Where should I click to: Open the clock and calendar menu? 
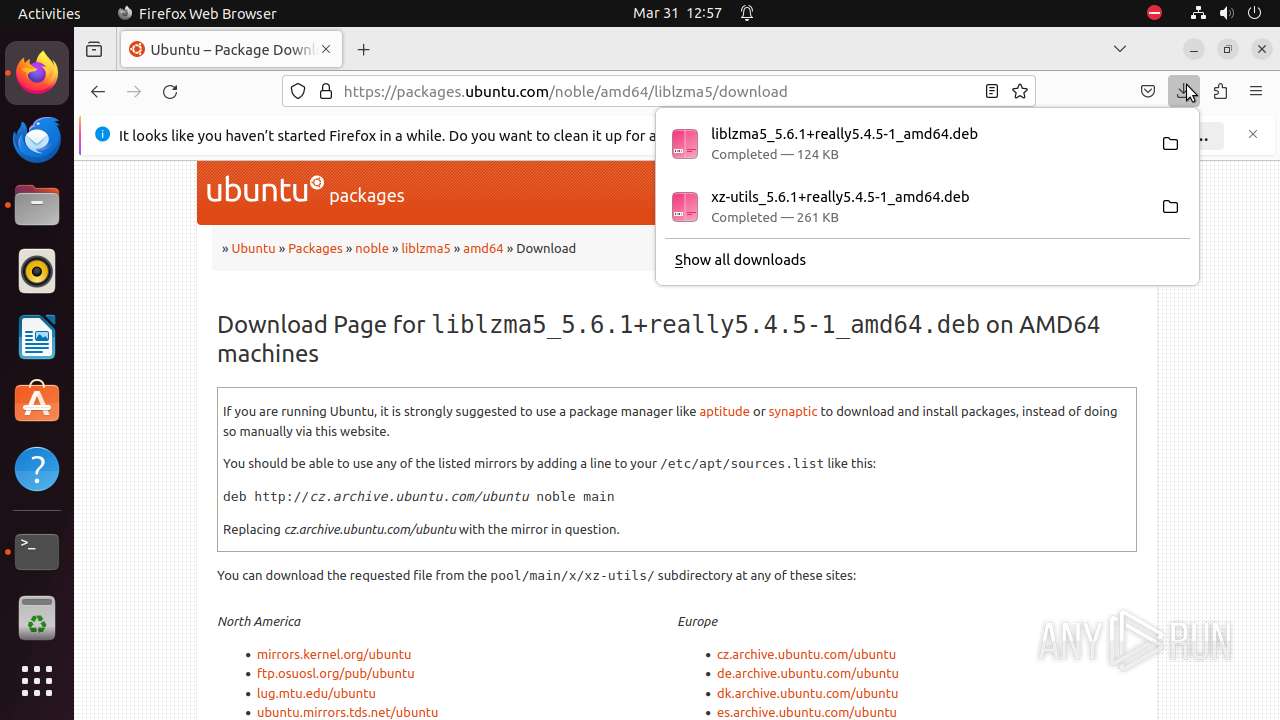[677, 13]
